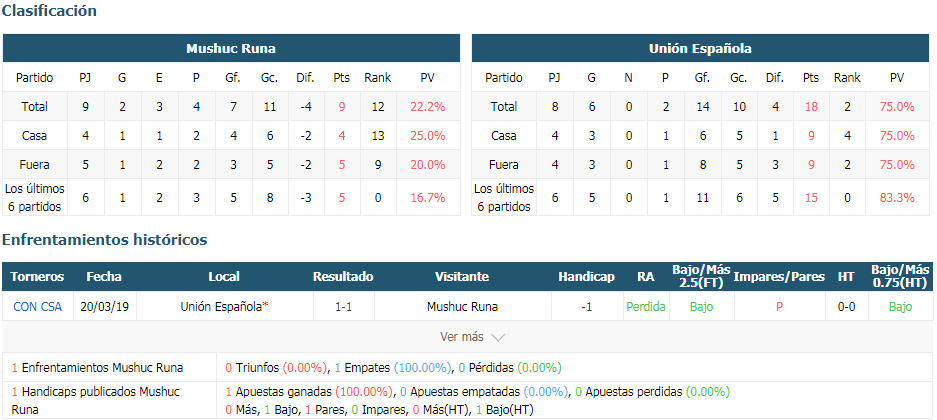Expand the Ver más chevron arrow
Image resolution: width=937 pixels, height=420 pixels.
[498, 338]
